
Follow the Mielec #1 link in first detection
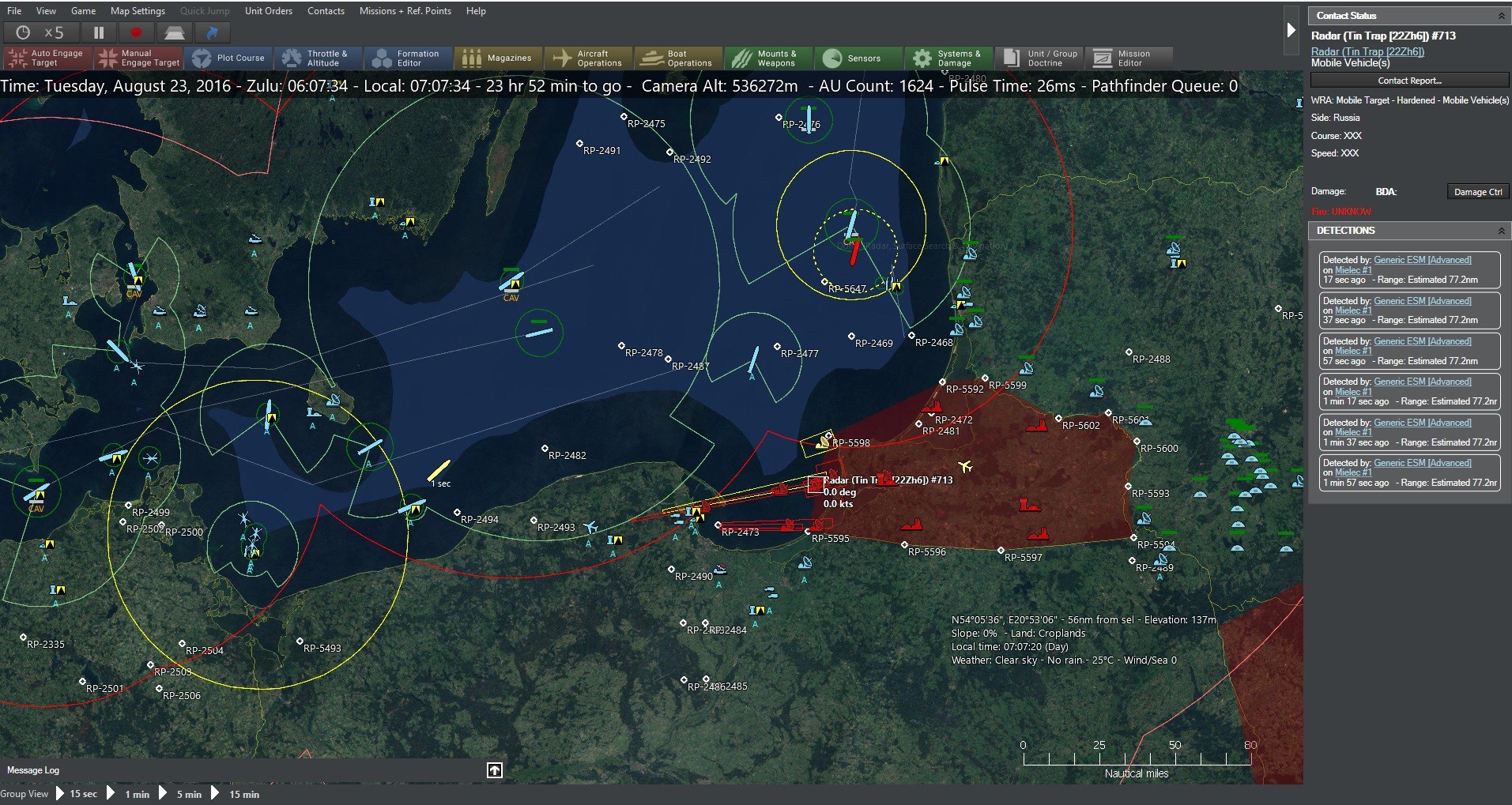coord(1352,269)
